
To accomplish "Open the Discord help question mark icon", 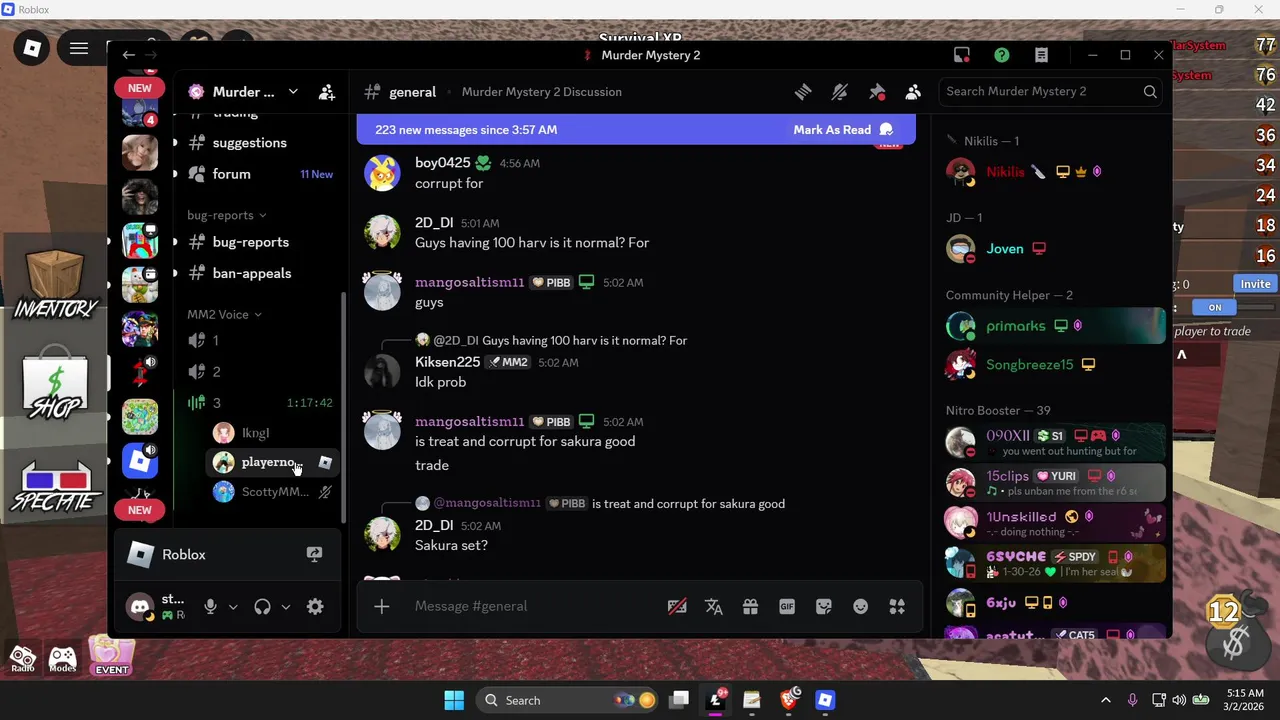I will [1002, 55].
